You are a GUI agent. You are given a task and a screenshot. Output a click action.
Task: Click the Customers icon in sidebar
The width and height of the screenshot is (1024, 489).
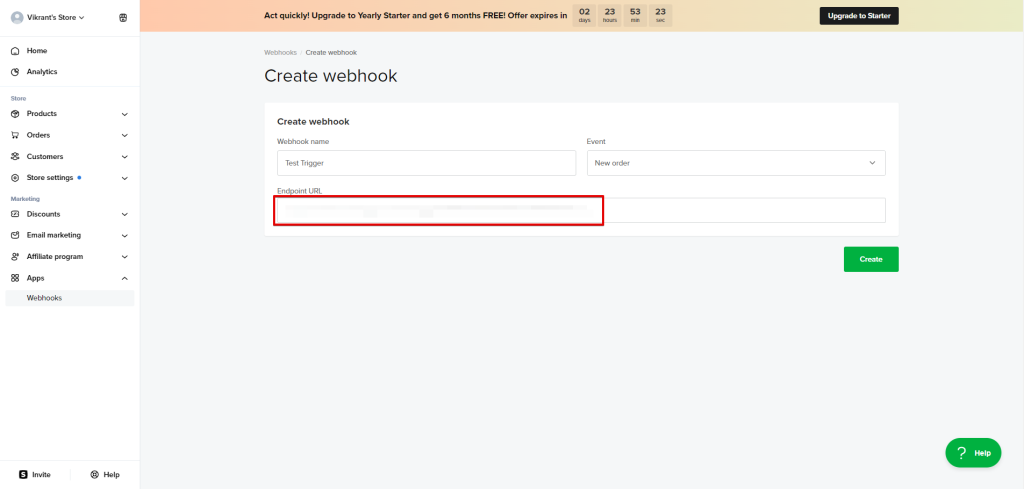coord(15,157)
